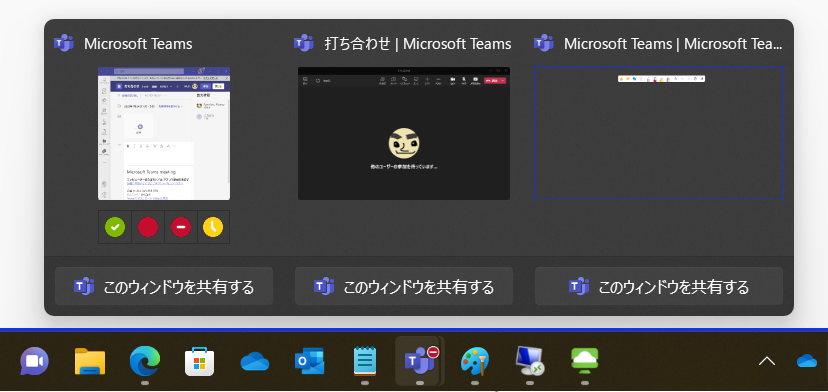Share the 打ち合わせ meeting window
The width and height of the screenshot is (828, 392).
[x=404, y=286]
